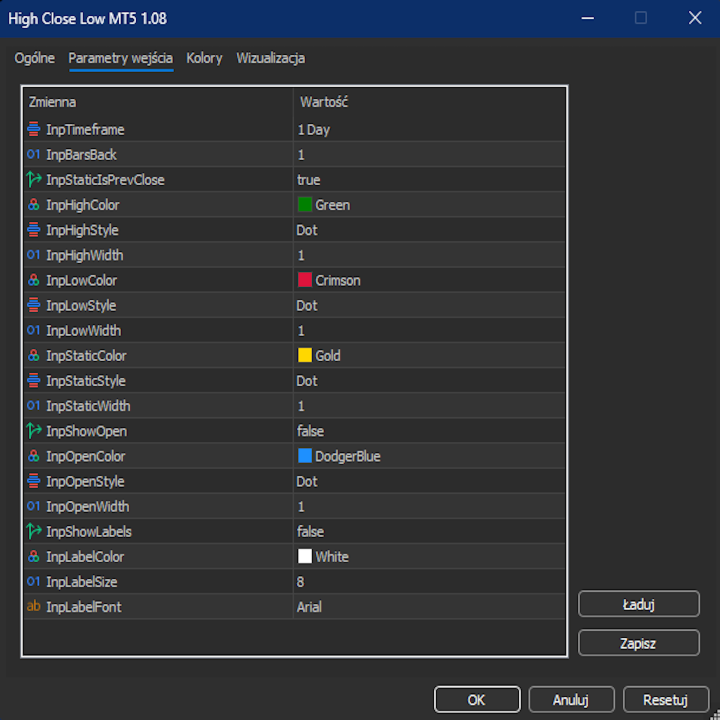The width and height of the screenshot is (720, 720).
Task: Edit the InpHighWidth value field
Action: pyautogui.click(x=429, y=255)
